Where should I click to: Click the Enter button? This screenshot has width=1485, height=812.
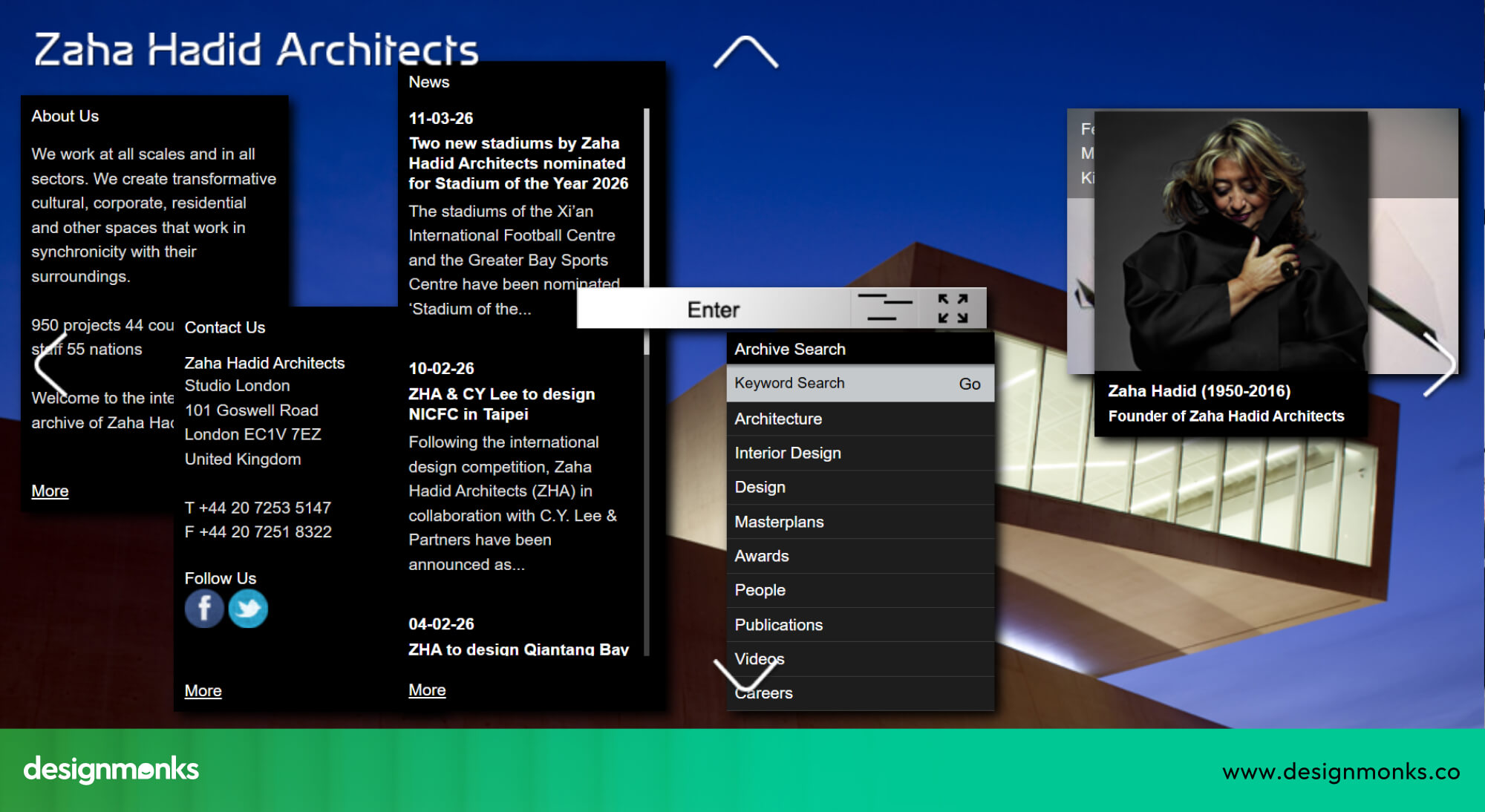(x=713, y=309)
